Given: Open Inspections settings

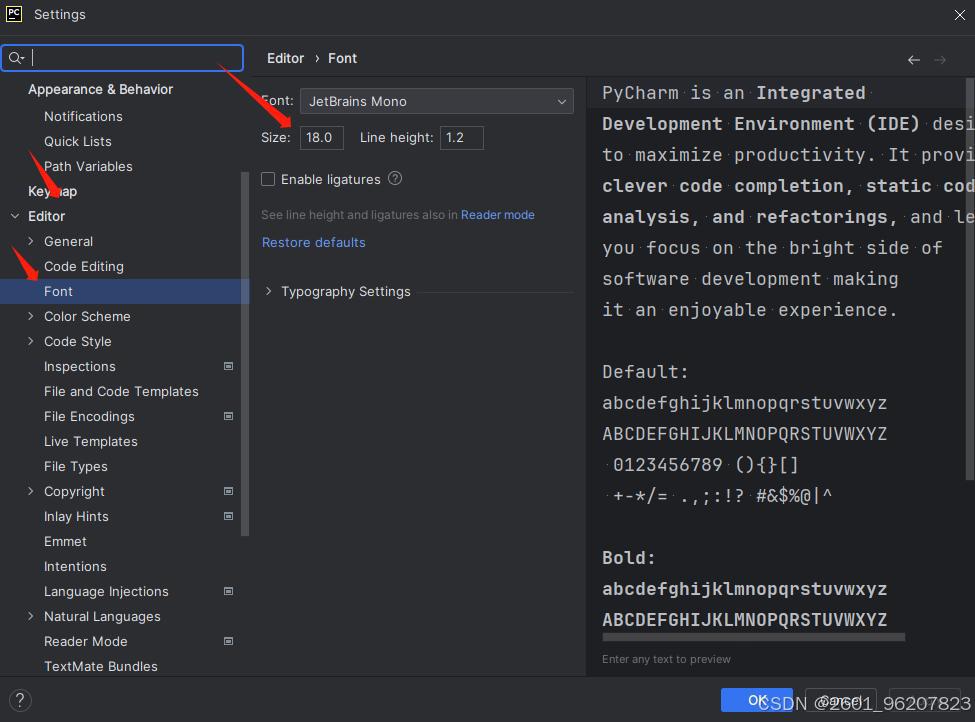Looking at the screenshot, I should pos(80,366).
